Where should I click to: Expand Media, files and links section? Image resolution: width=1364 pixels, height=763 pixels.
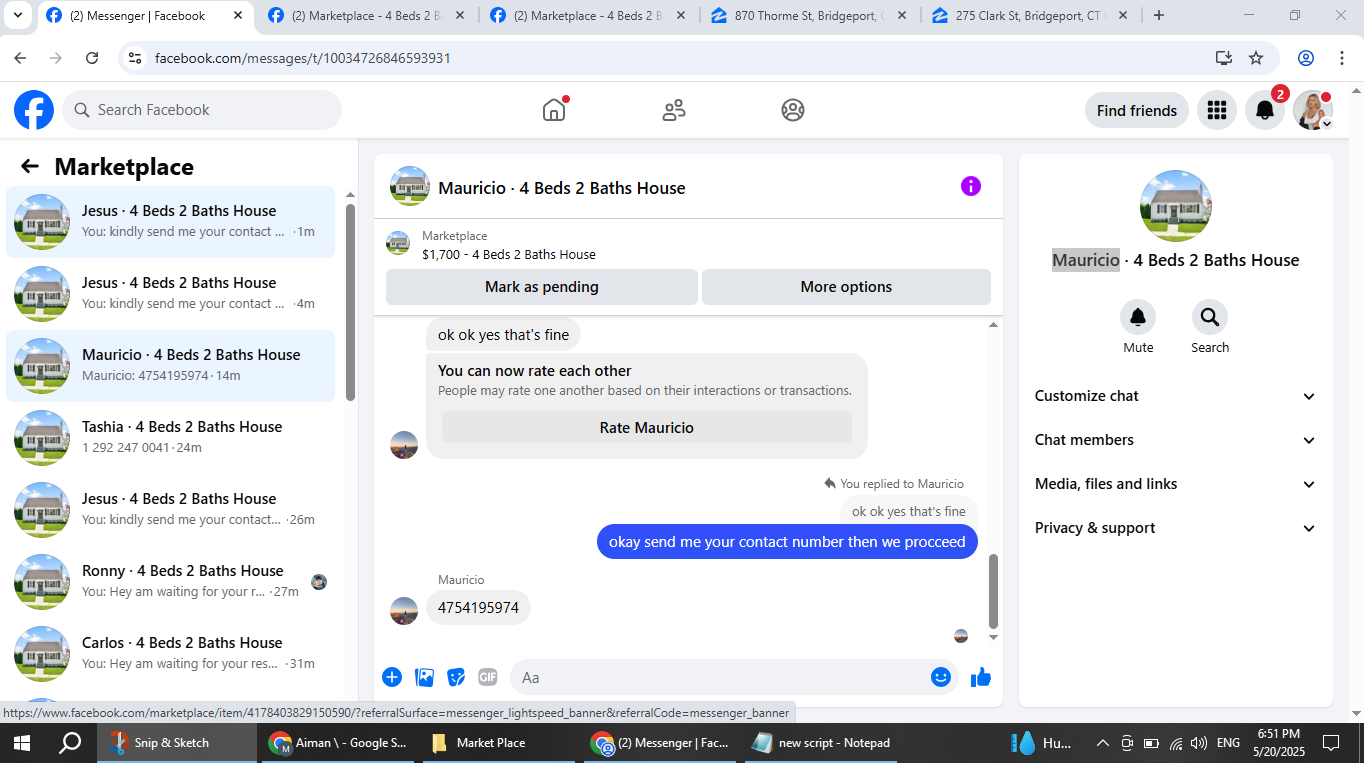[x=1176, y=484]
